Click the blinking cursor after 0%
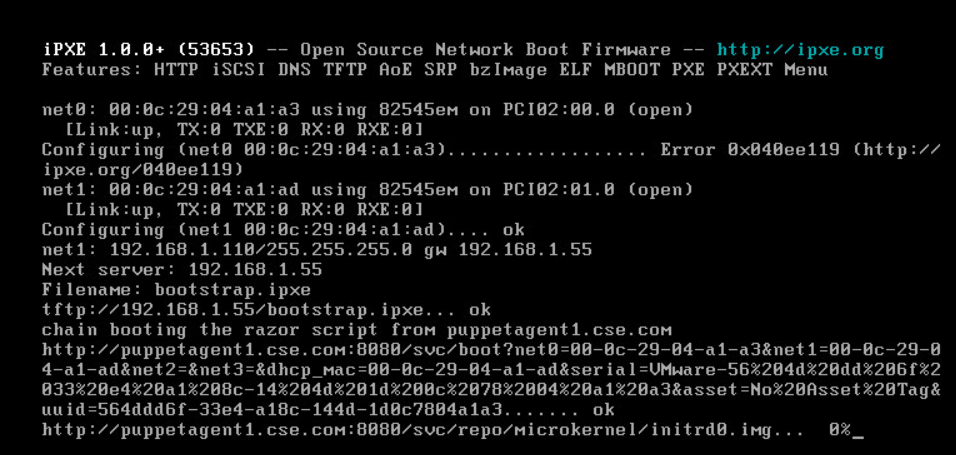The height and width of the screenshot is (455, 956). [858, 436]
